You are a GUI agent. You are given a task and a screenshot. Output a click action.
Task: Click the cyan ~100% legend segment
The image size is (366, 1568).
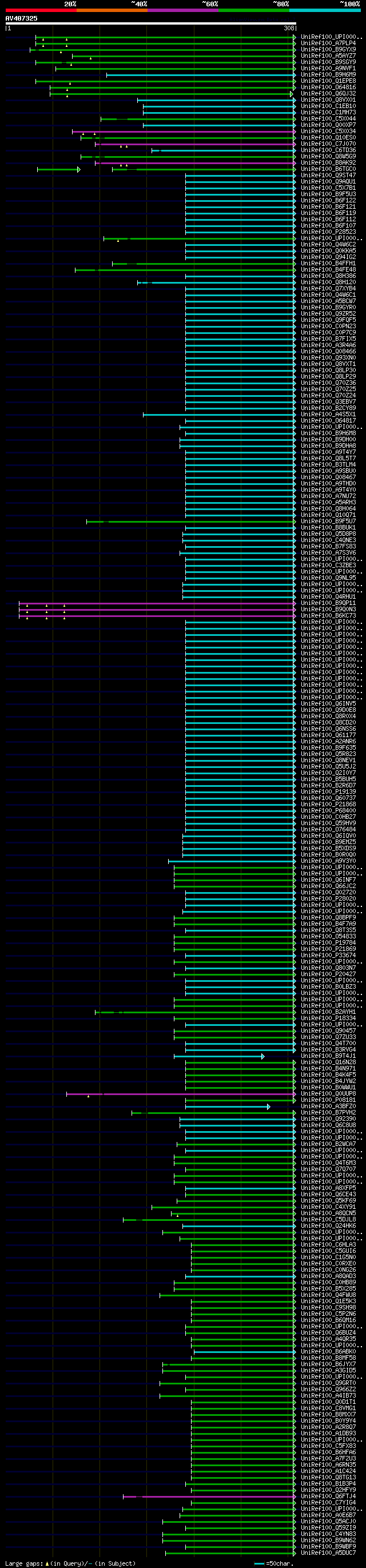click(325, 10)
